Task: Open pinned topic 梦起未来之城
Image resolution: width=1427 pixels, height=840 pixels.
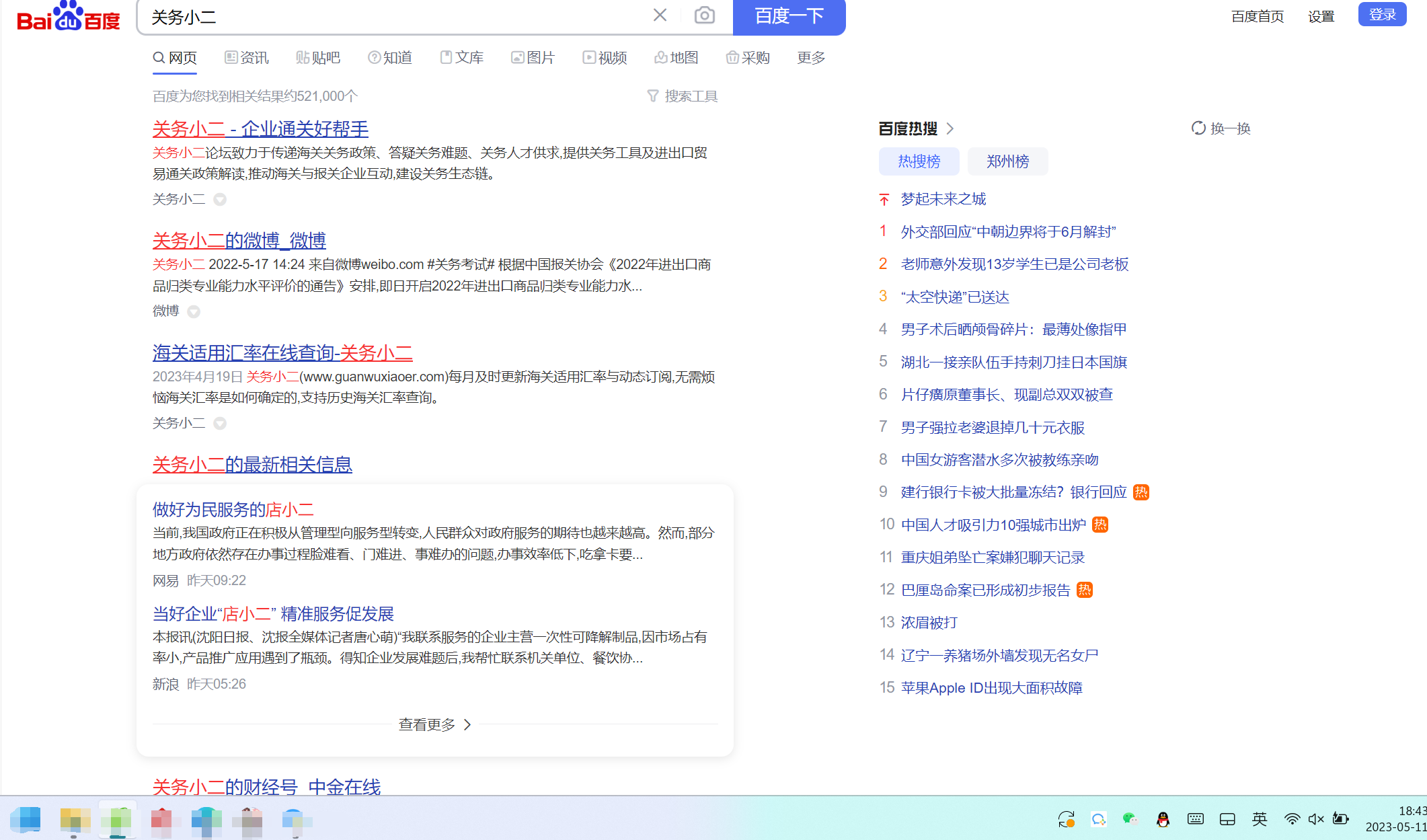Action: coord(943,199)
